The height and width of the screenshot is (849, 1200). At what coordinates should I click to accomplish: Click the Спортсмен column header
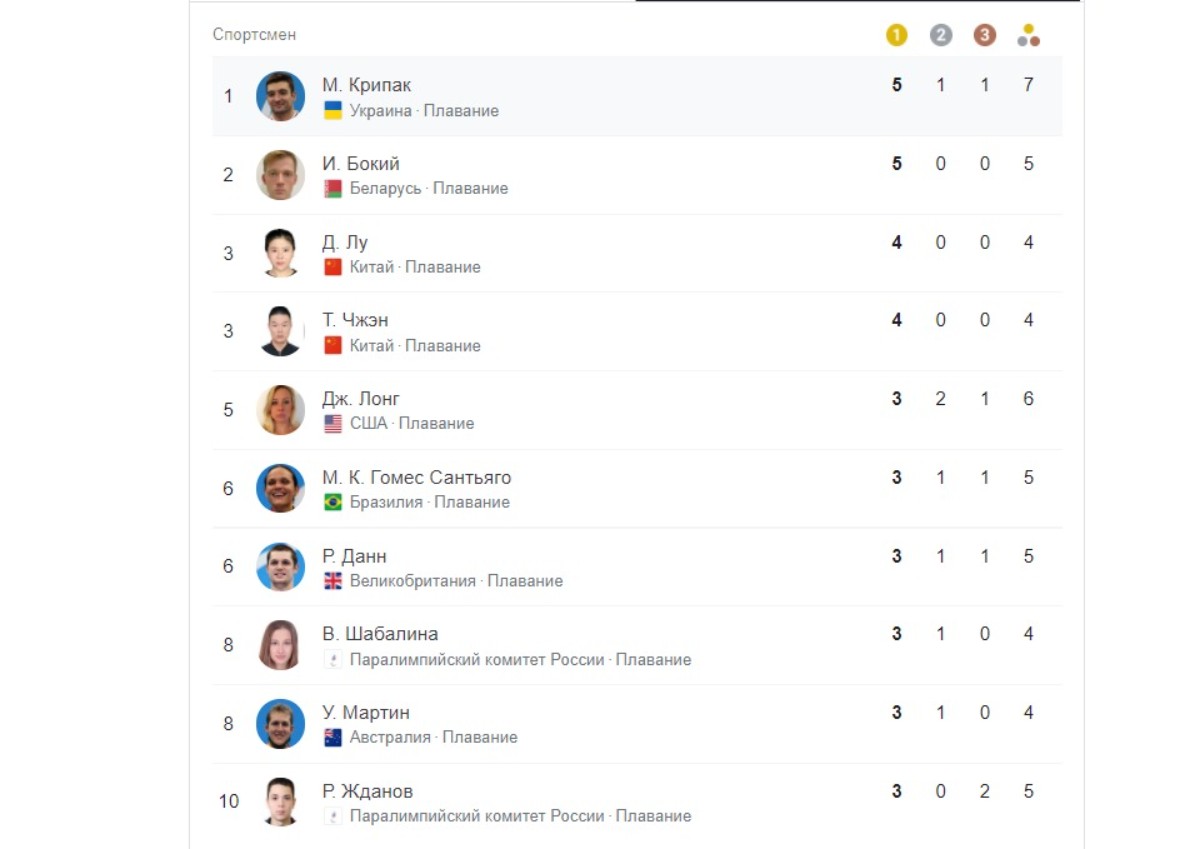tap(254, 35)
